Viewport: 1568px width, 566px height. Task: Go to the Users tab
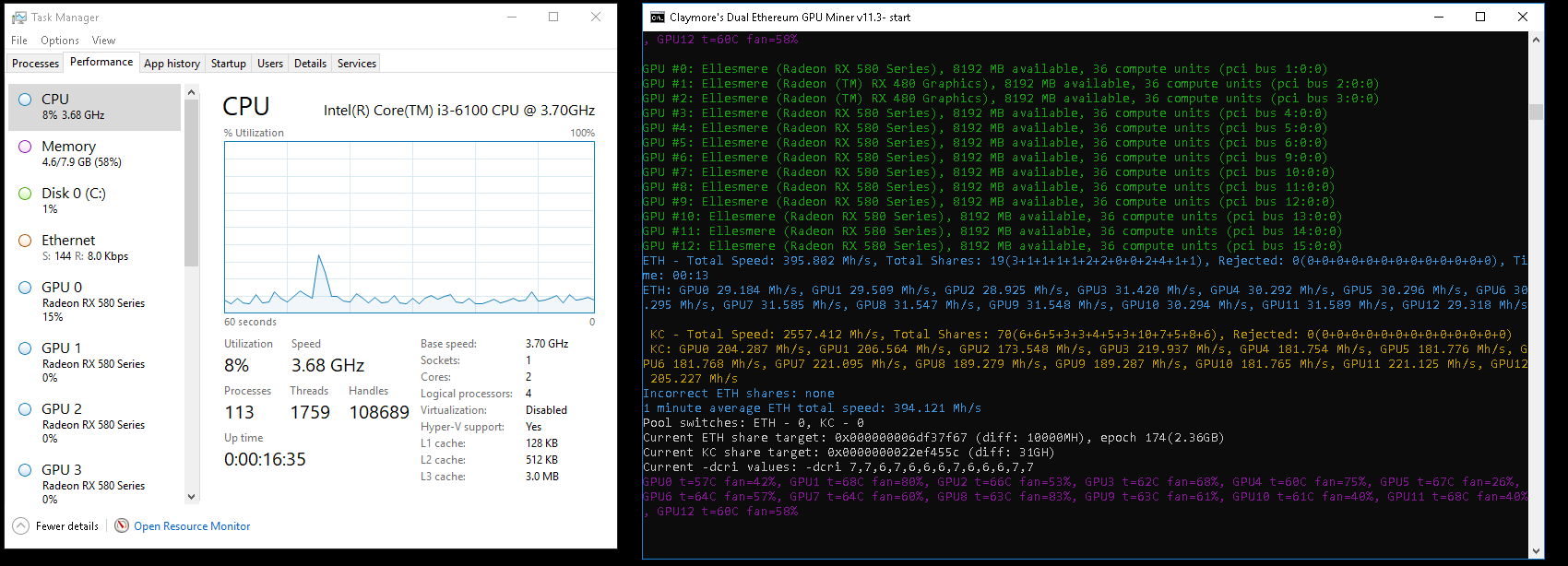click(270, 64)
